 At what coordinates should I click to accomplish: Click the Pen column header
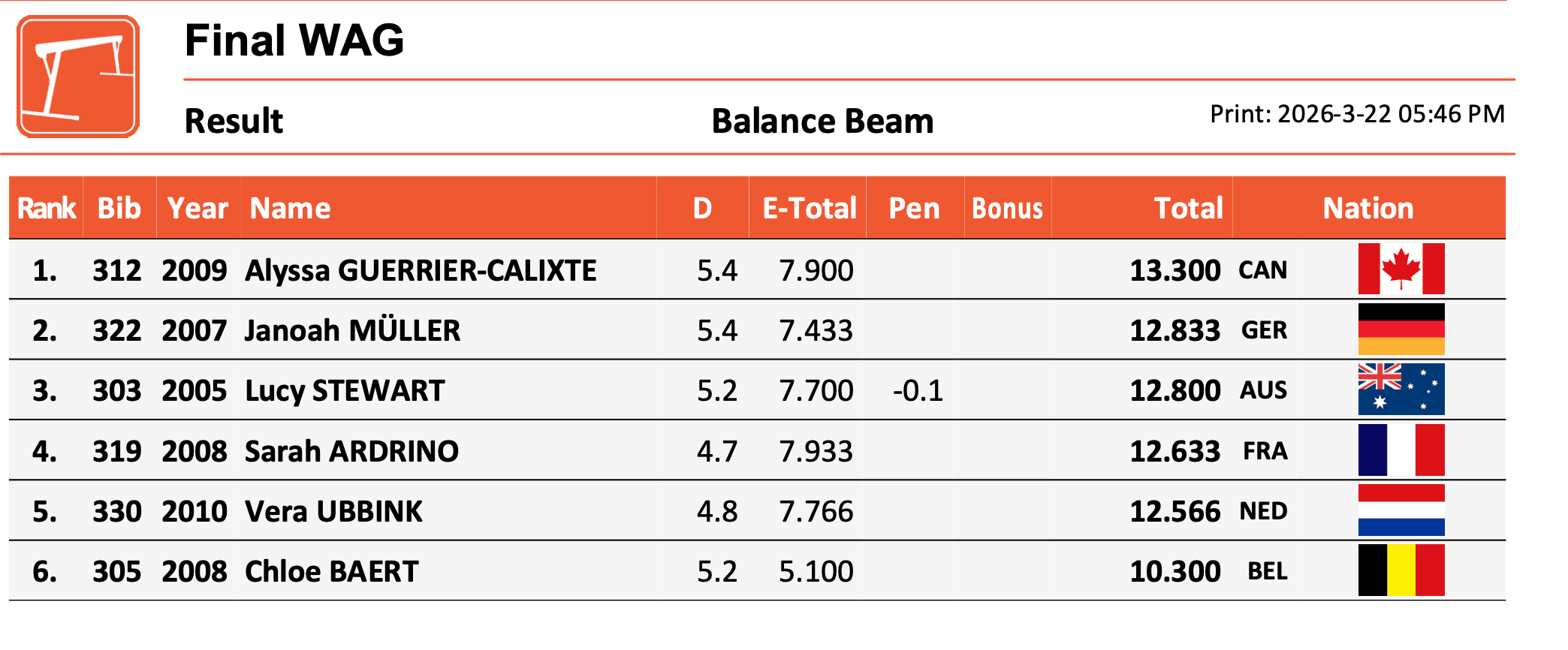[x=914, y=208]
